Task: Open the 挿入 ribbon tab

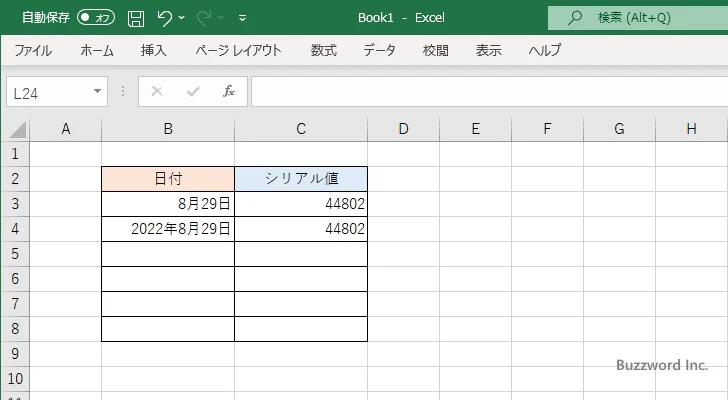Action: 154,50
